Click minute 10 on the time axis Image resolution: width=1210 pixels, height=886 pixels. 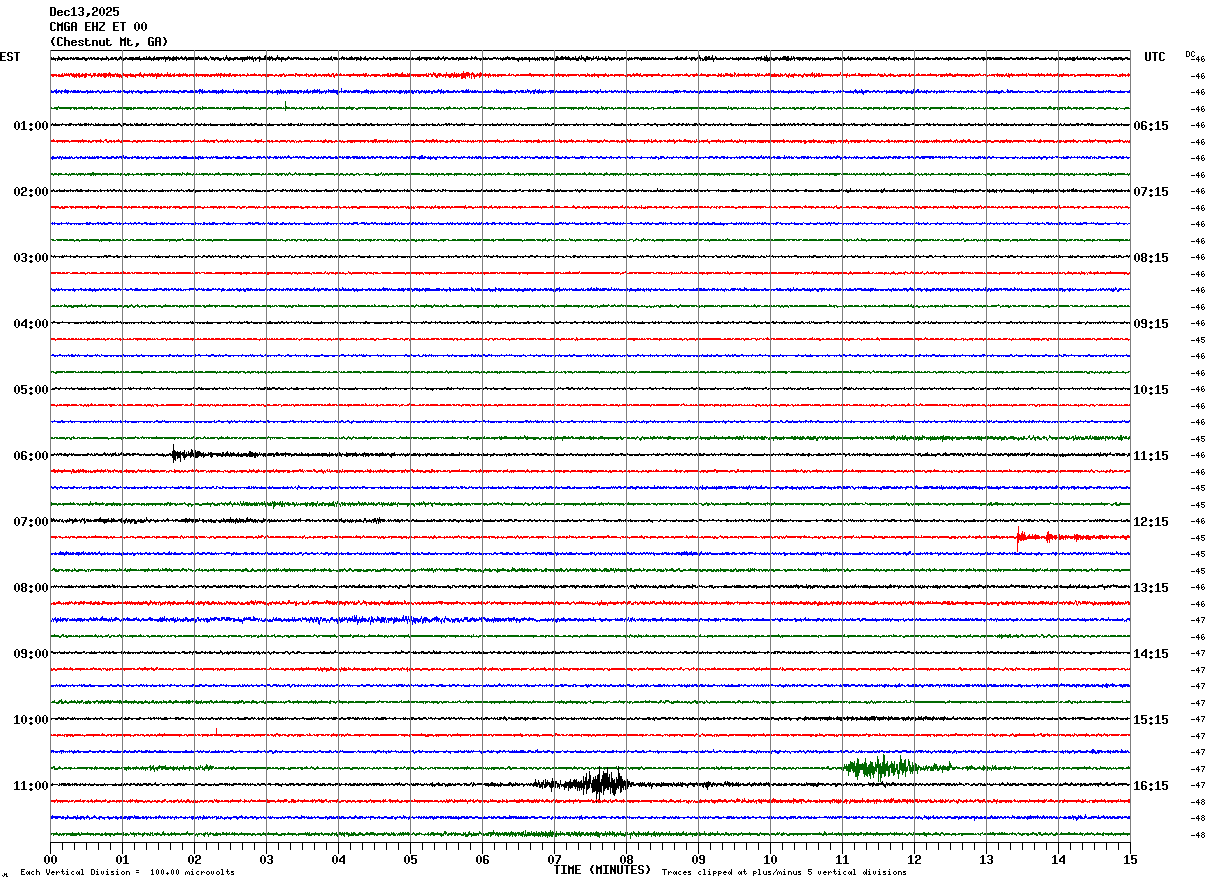point(770,859)
